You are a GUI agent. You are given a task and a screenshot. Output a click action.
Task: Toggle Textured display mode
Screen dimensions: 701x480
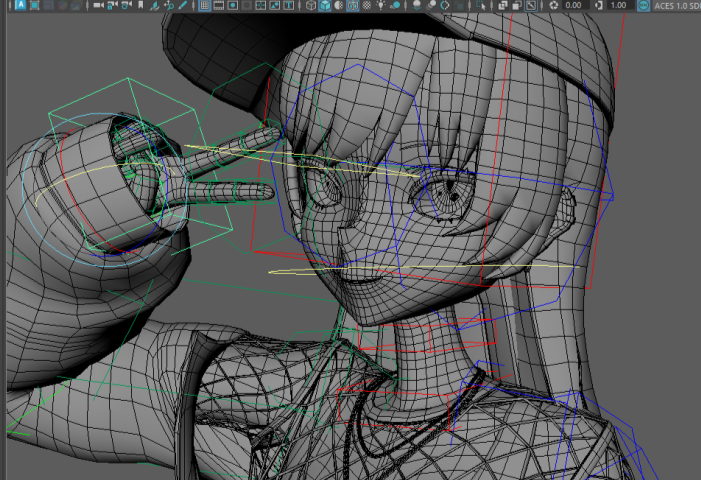click(x=367, y=5)
